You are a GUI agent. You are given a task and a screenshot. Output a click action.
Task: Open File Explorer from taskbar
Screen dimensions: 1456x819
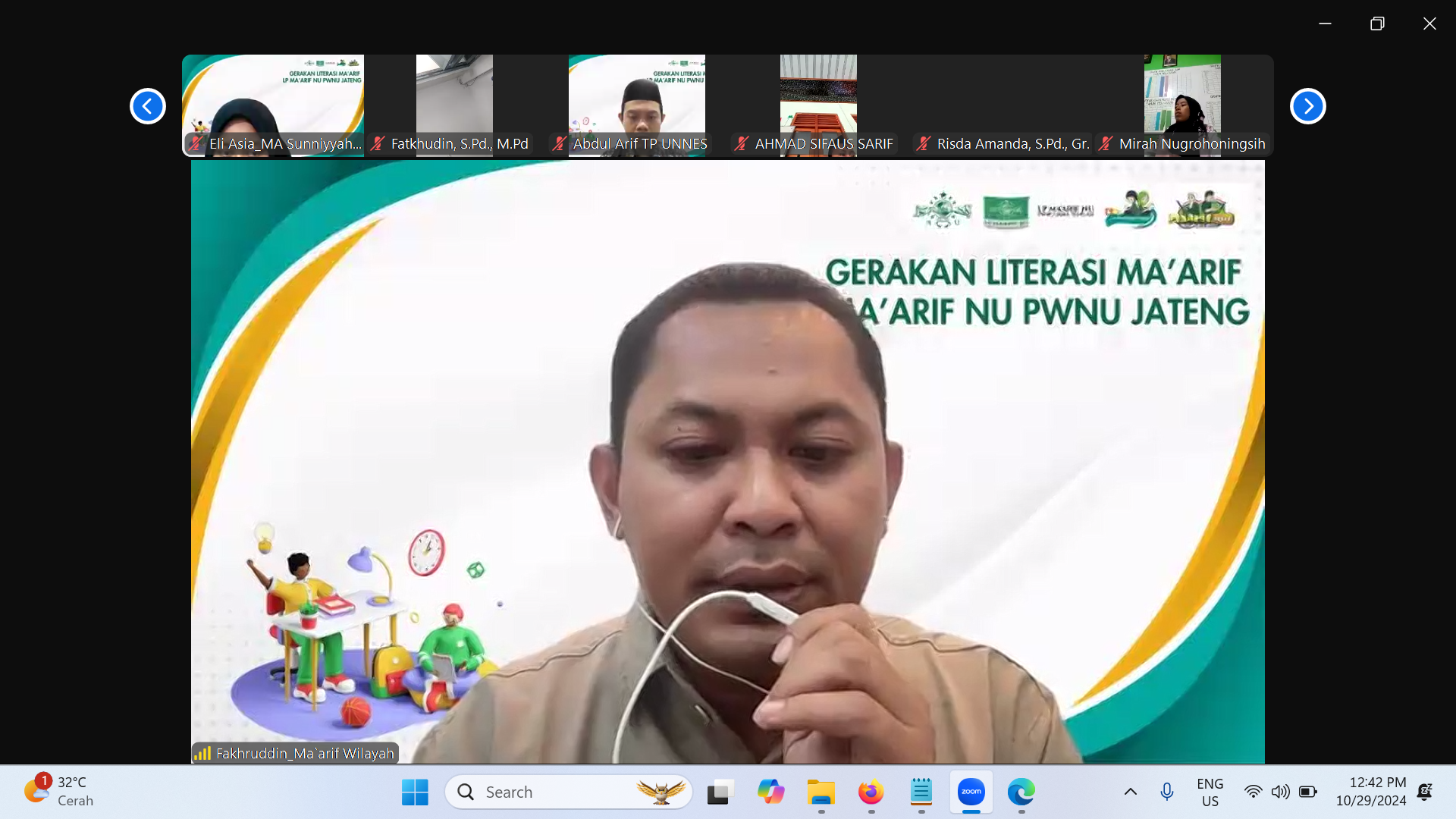click(821, 792)
